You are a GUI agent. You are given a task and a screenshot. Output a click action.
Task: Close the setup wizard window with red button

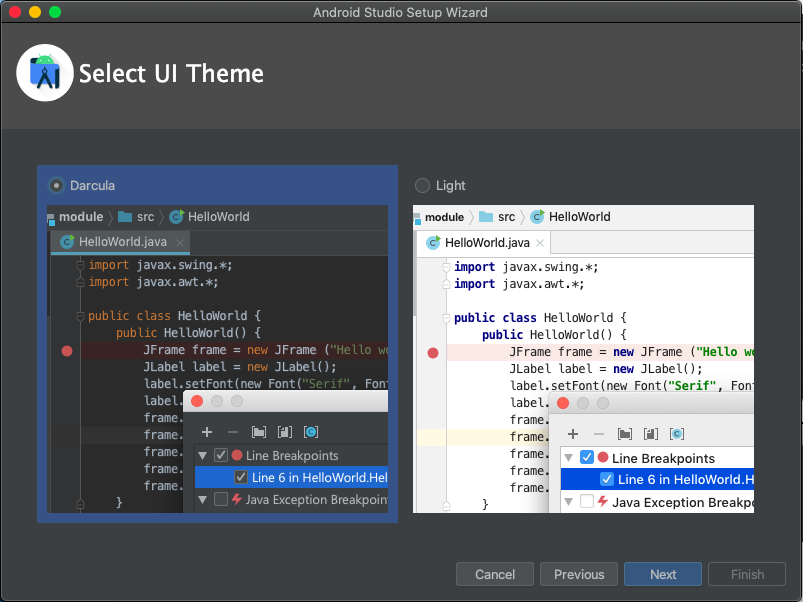(x=15, y=12)
